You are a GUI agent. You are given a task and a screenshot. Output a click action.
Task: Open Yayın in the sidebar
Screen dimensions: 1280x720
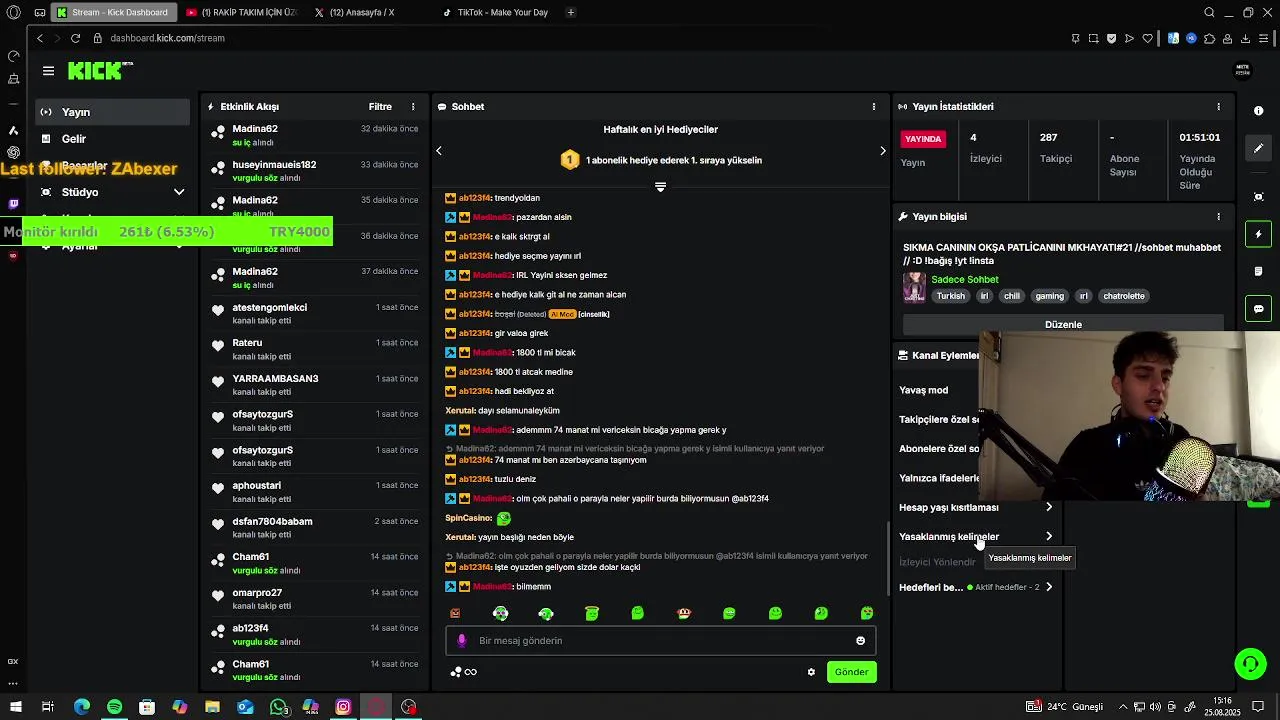click(112, 112)
